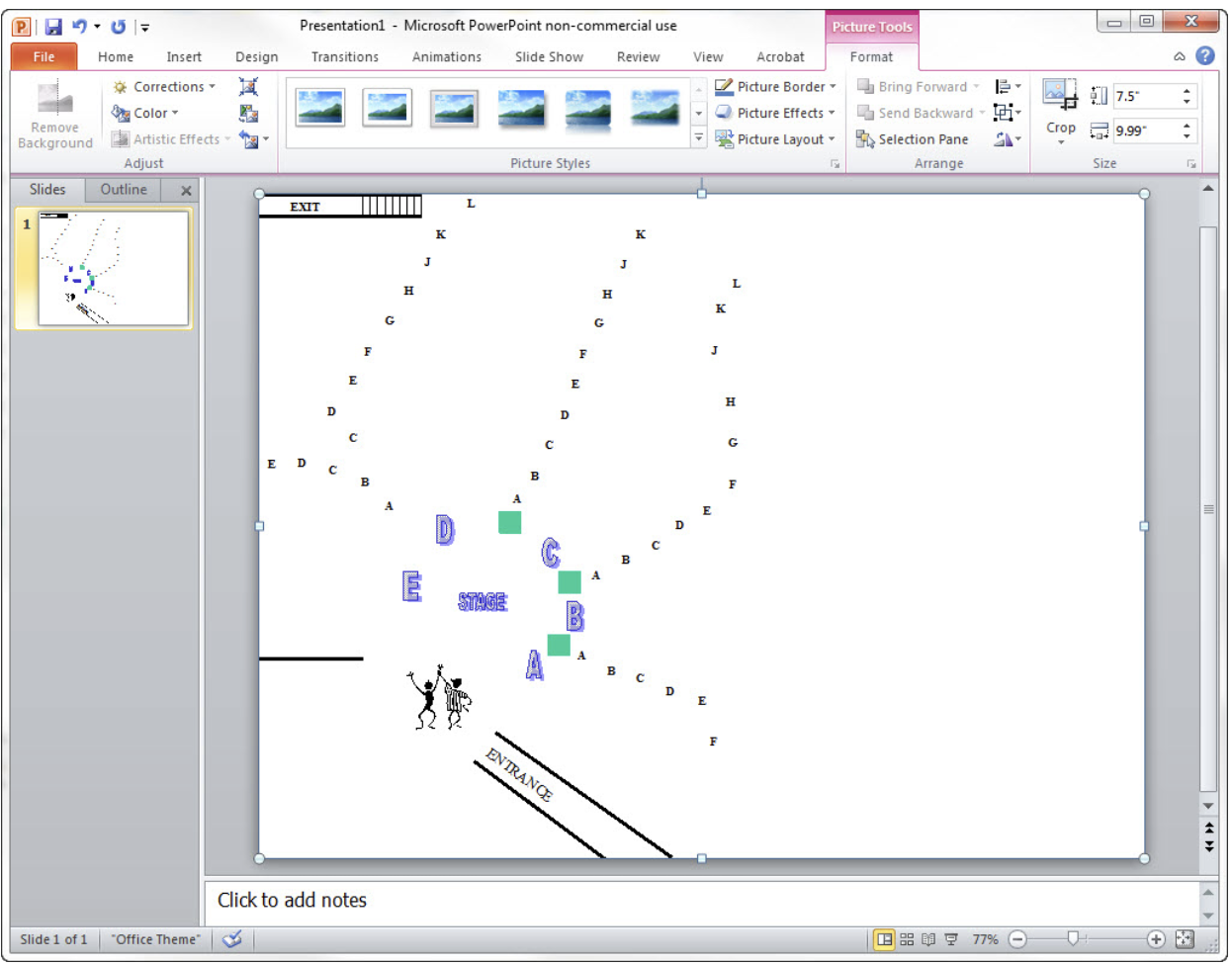
Task: Open the undo history dropdown arrow
Action: (x=97, y=27)
